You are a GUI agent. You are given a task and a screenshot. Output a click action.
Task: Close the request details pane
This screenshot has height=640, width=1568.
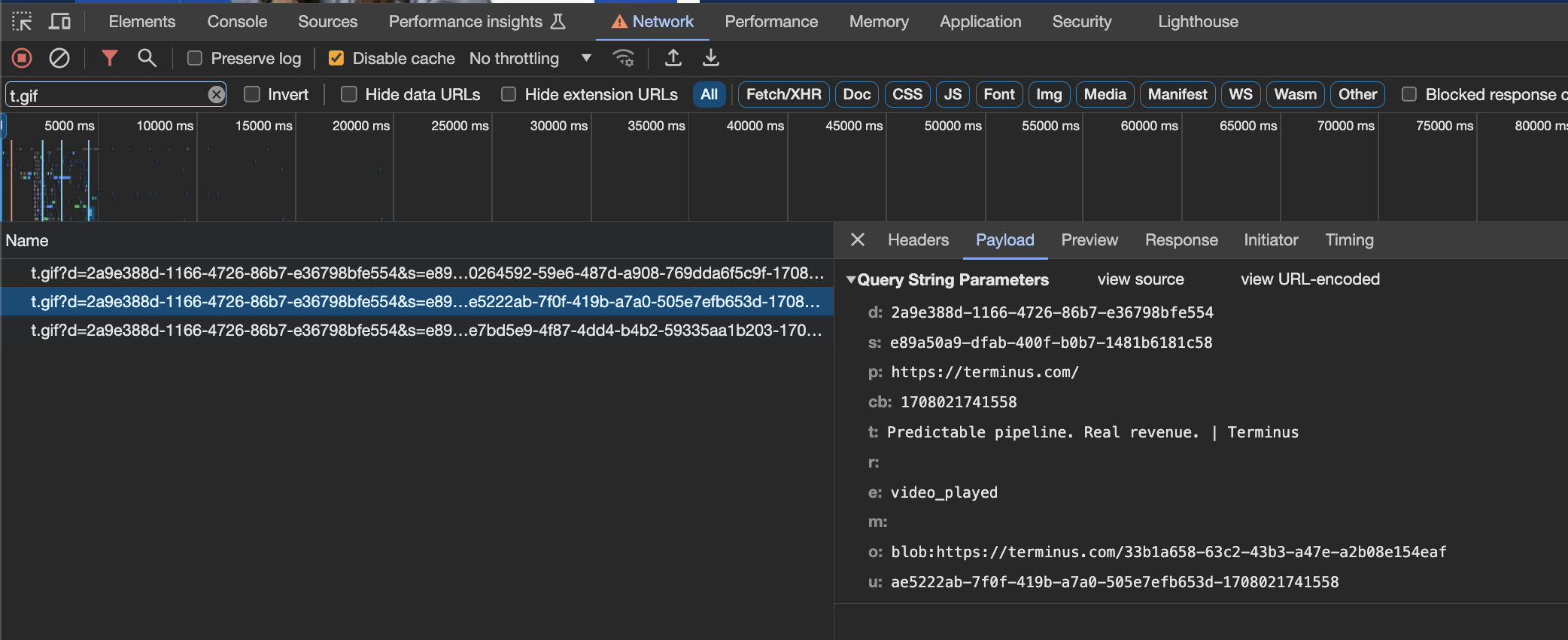point(857,239)
